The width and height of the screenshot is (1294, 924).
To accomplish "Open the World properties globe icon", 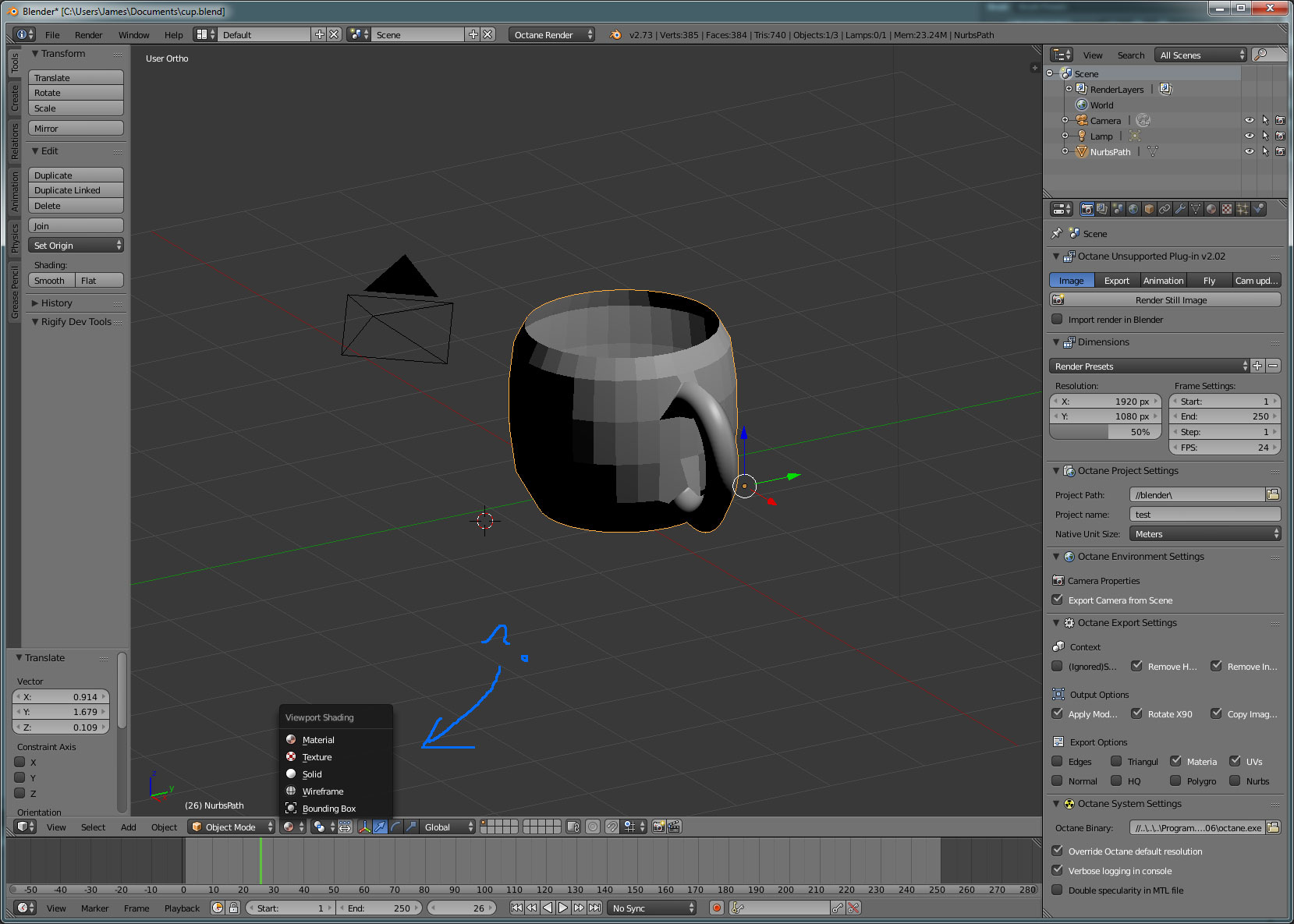I will 1133,209.
